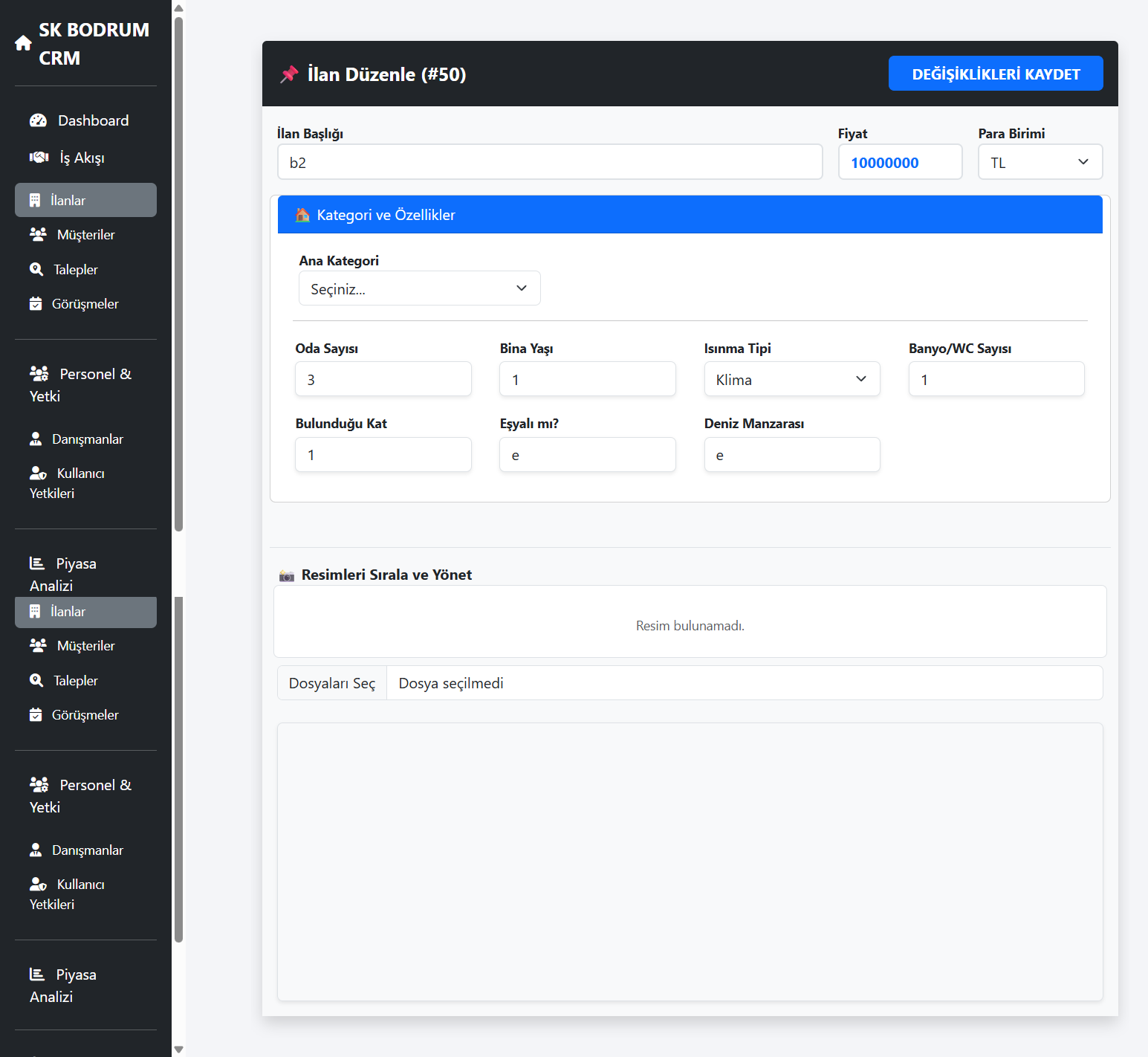This screenshot has height=1057, width=1148.
Task: Open the Isınma Tipi dropdown
Action: tap(791, 380)
